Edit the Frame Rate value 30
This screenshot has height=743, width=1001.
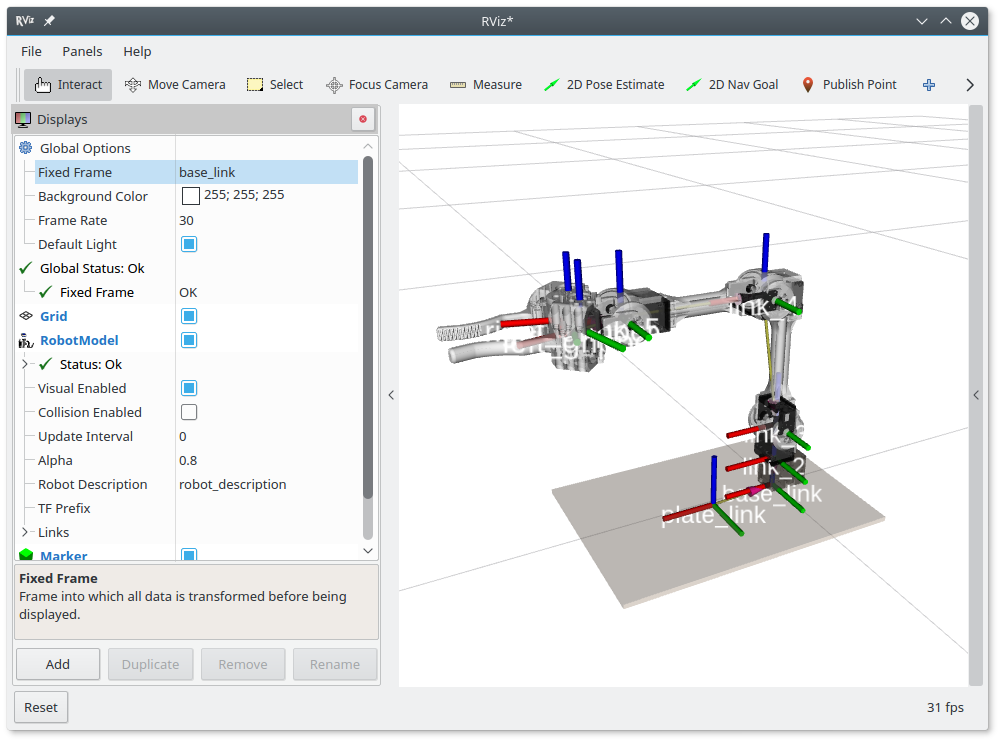[x=267, y=220]
